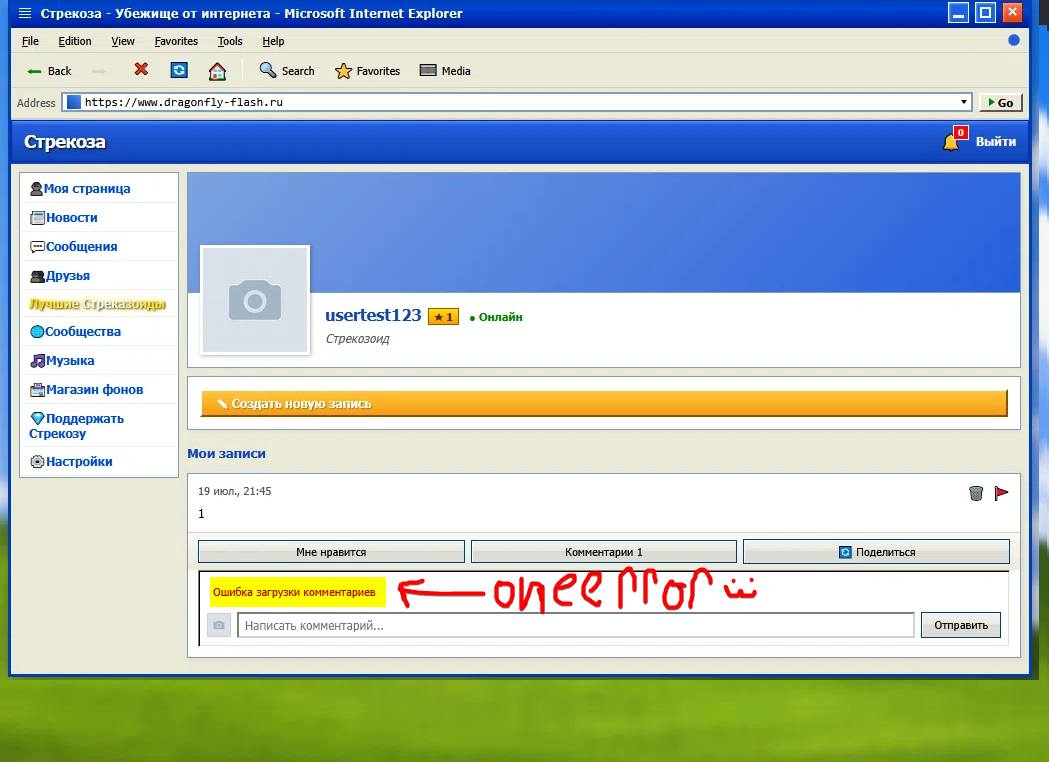Click the address URL field
Viewport: 1049px width, 762px height.
pyautogui.click(x=516, y=102)
